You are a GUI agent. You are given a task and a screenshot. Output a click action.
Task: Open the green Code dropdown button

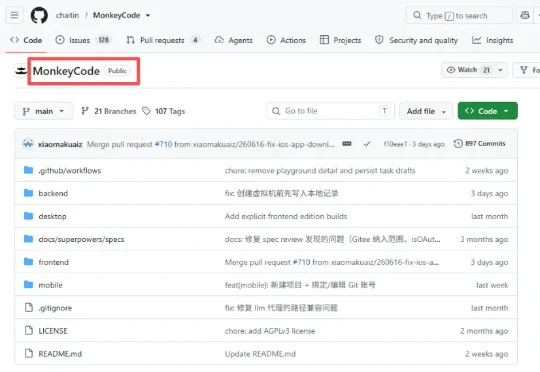487,111
